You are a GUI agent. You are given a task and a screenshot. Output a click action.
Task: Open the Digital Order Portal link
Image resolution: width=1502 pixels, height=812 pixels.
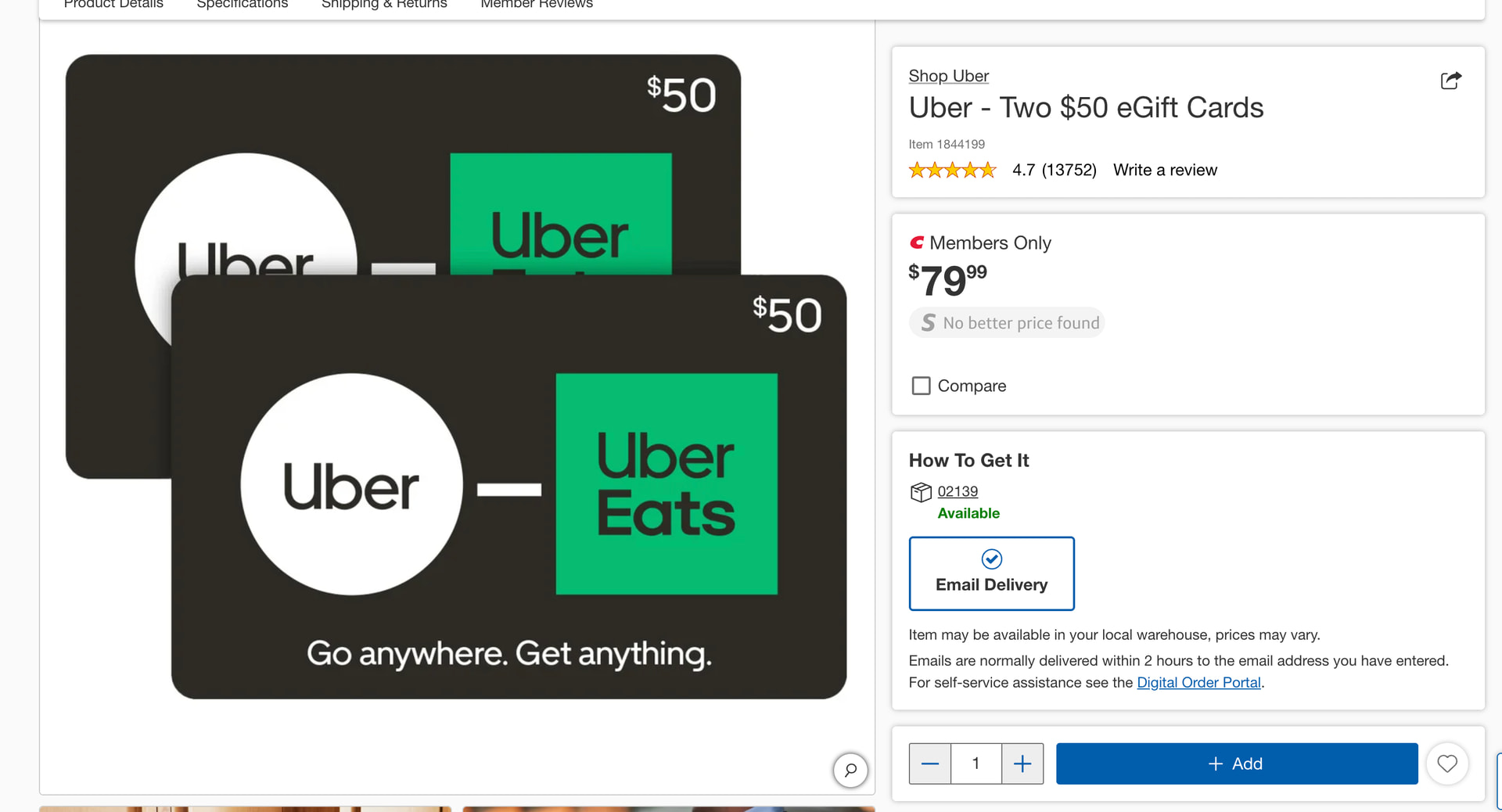(x=1198, y=683)
